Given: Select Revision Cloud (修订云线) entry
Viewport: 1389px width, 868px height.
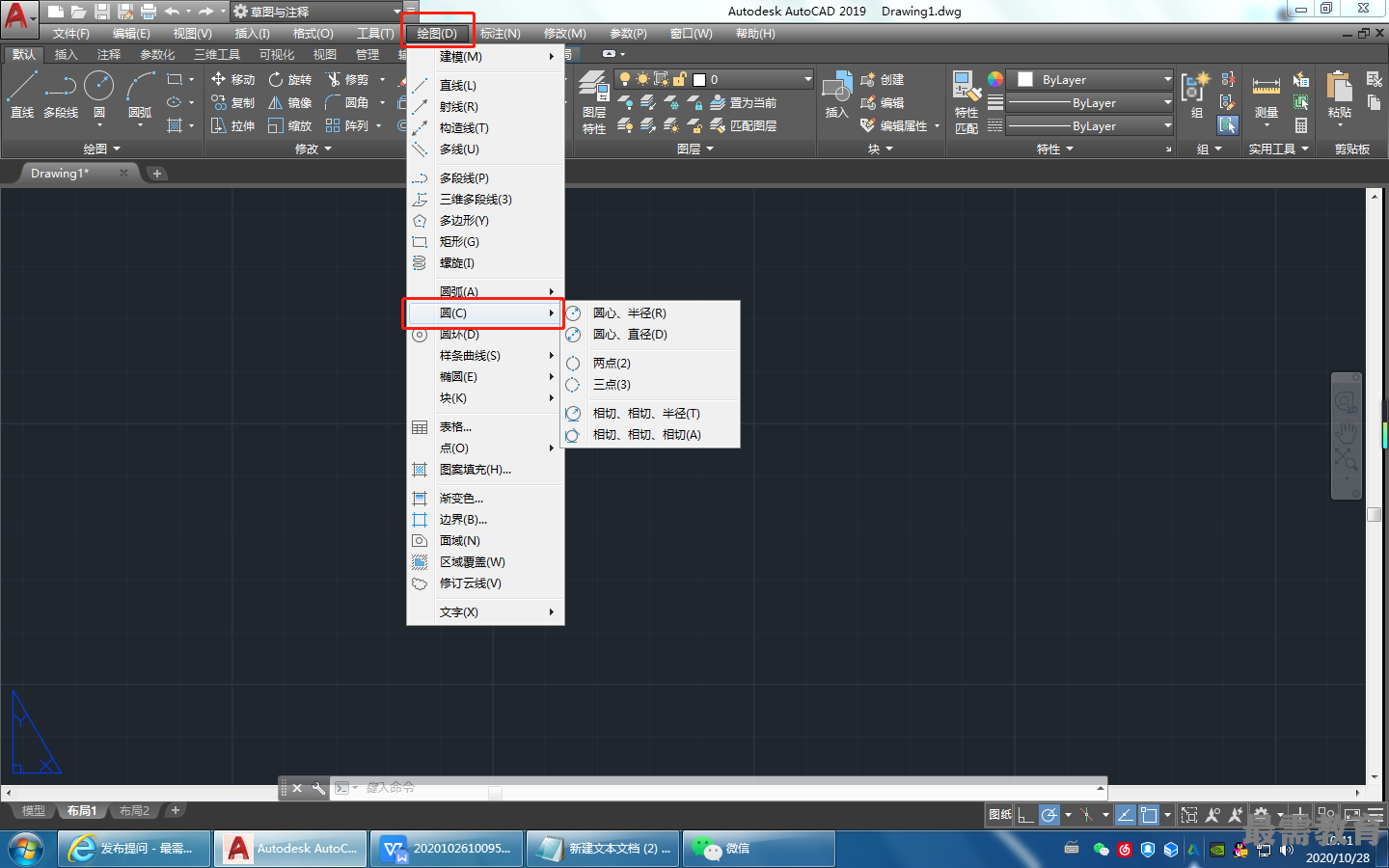Looking at the screenshot, I should 485,583.
